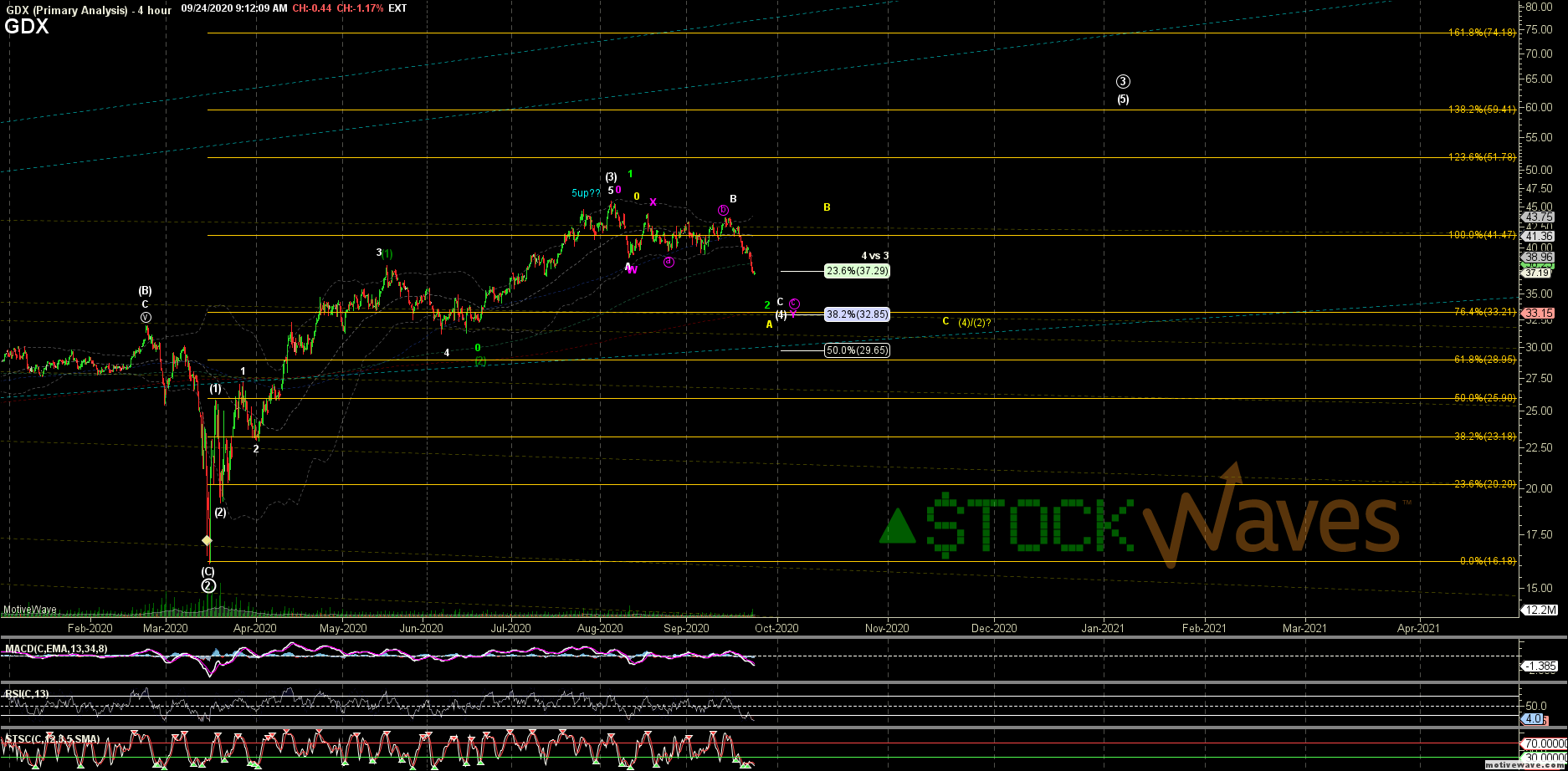Image resolution: width=1568 pixels, height=771 pixels.
Task: Click the 43.75 price axis tag
Action: (x=1540, y=217)
